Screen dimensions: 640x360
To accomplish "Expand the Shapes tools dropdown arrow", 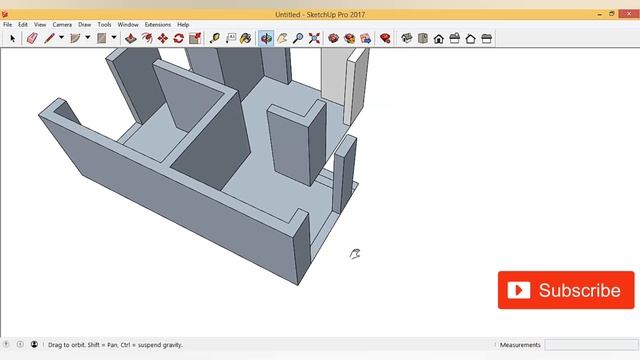I will click(x=114, y=38).
